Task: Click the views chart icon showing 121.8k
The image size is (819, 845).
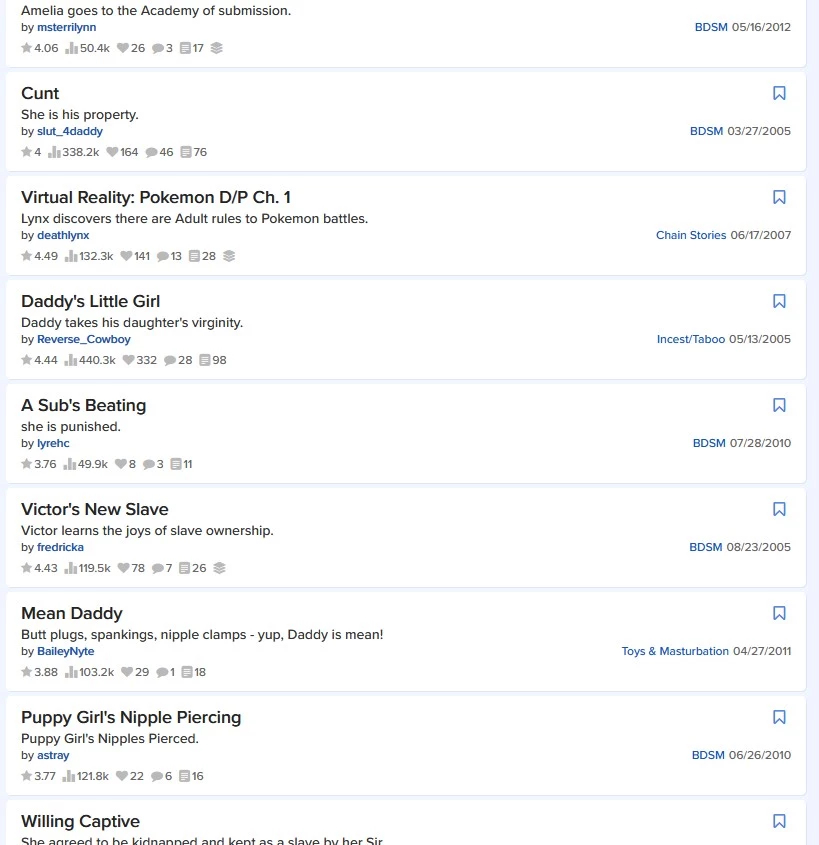Action: point(68,776)
